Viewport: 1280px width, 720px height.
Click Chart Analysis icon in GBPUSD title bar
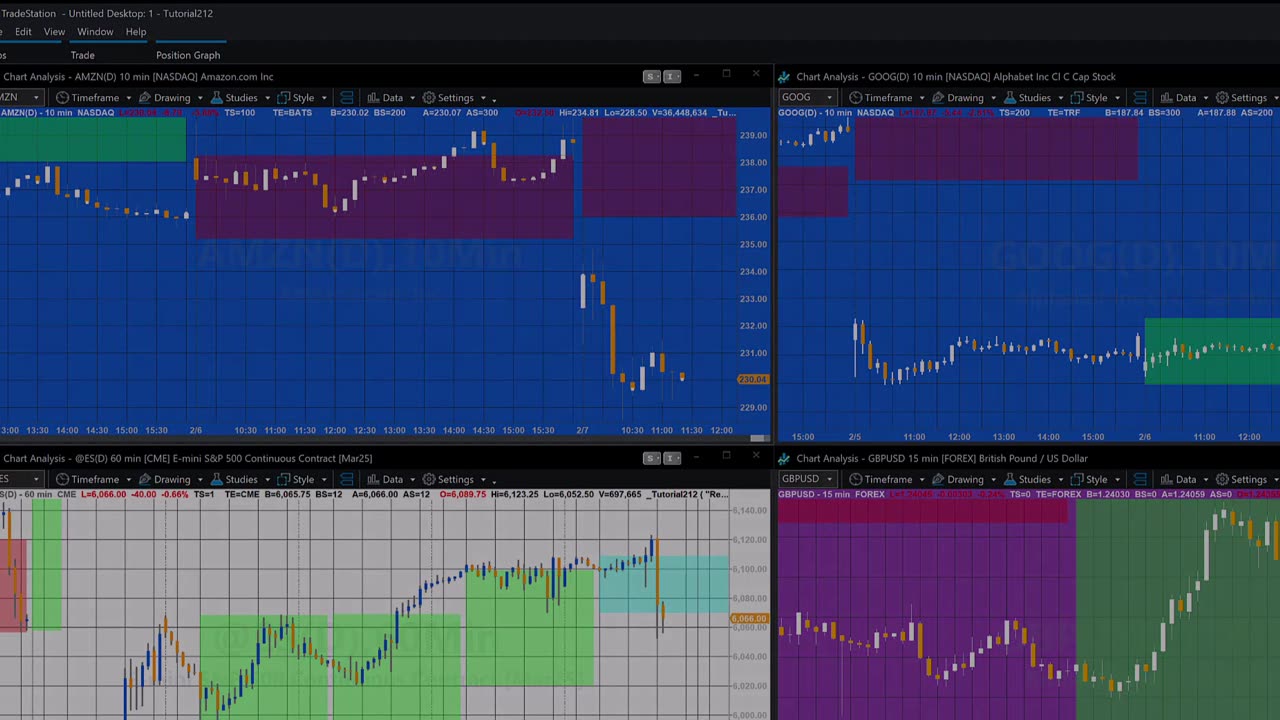(784, 459)
